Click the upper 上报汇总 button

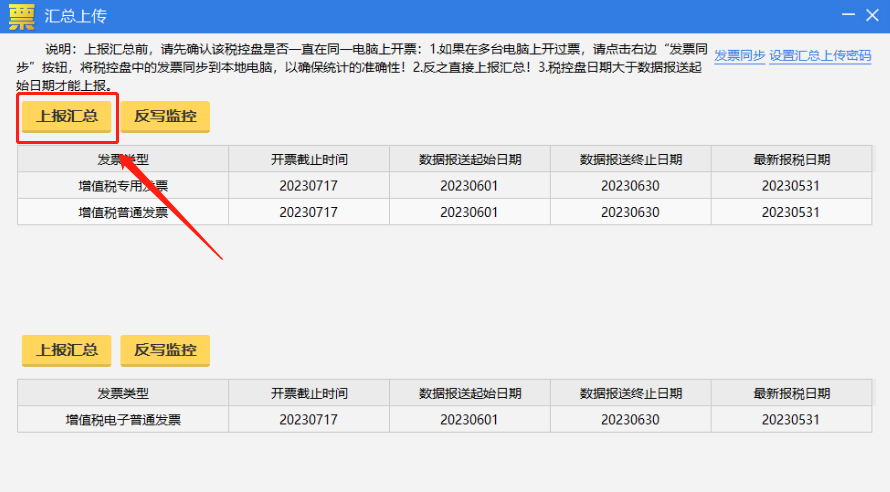(x=66, y=117)
